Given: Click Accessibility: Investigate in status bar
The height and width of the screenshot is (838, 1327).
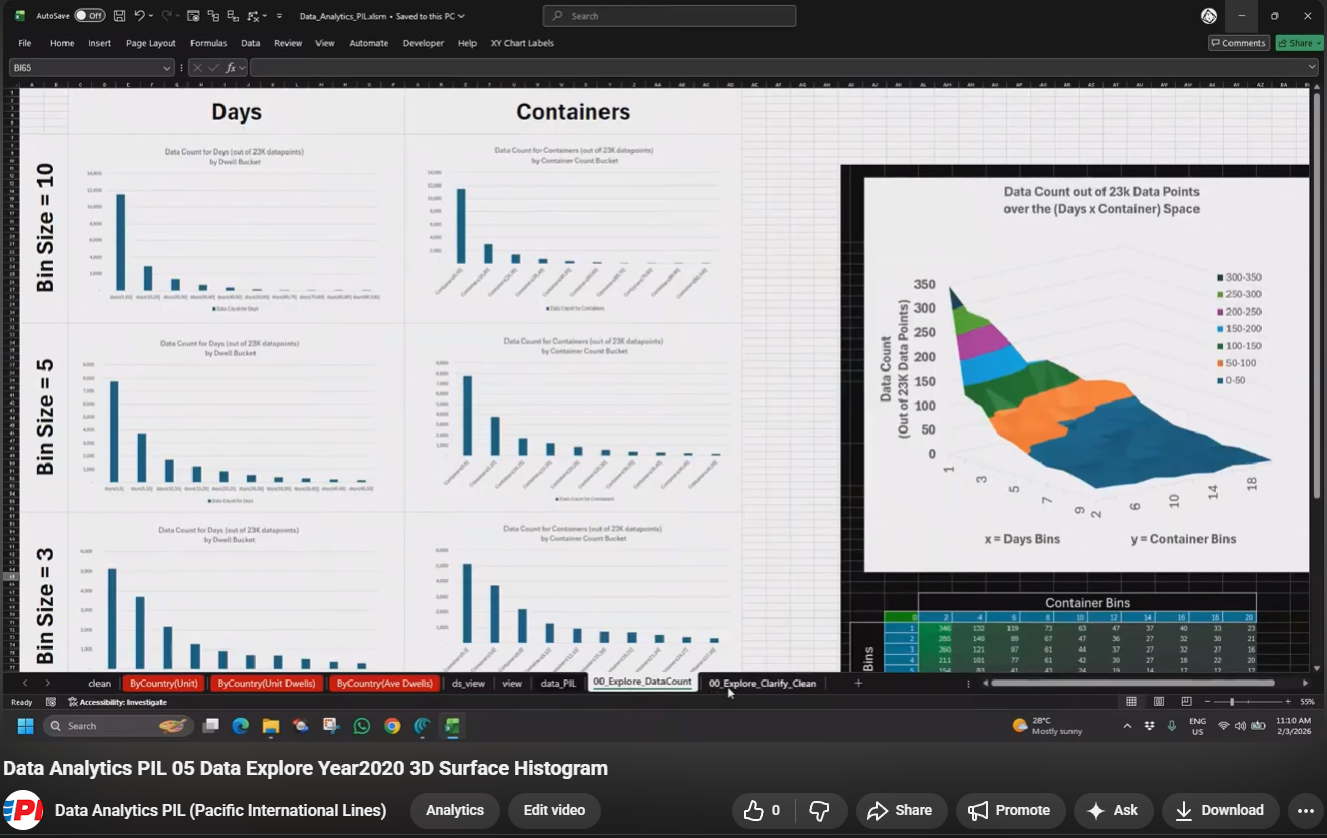Looking at the screenshot, I should coord(117,702).
